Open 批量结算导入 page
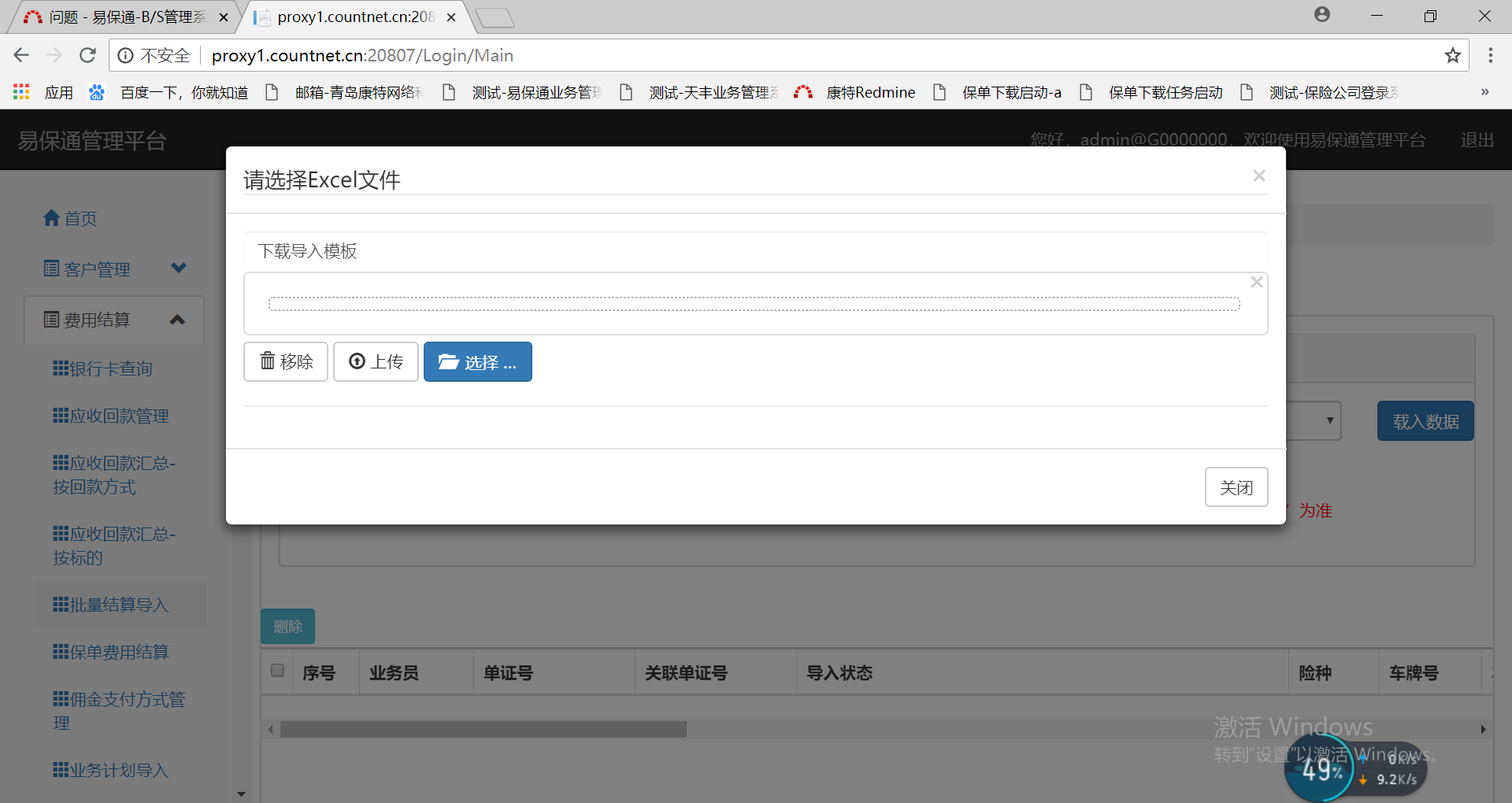Viewport: 1512px width, 803px height. point(111,605)
